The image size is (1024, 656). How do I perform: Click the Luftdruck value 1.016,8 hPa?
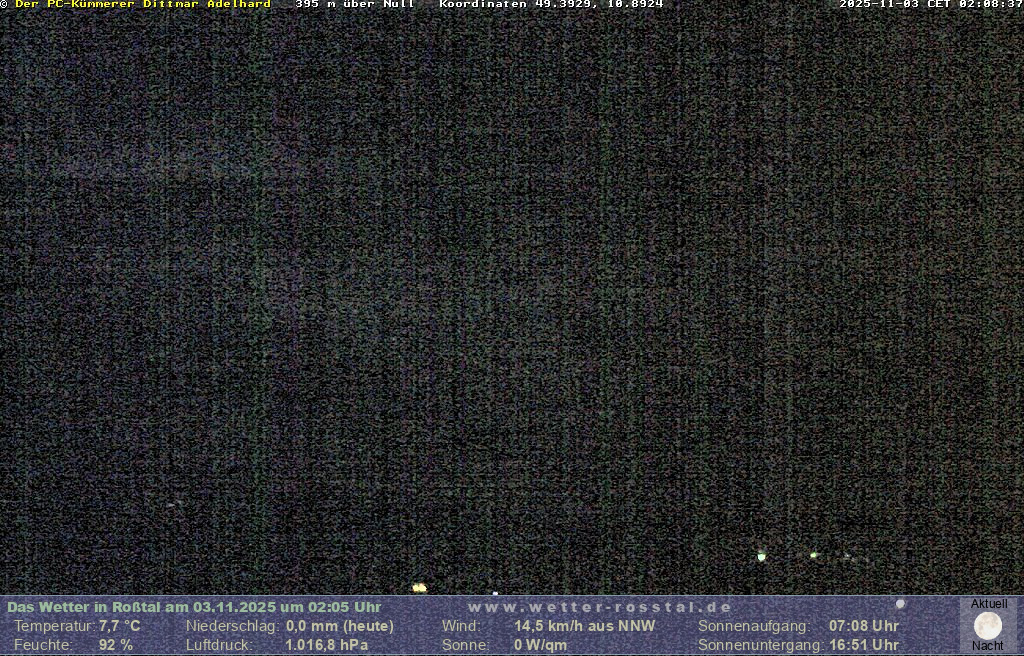(326, 645)
